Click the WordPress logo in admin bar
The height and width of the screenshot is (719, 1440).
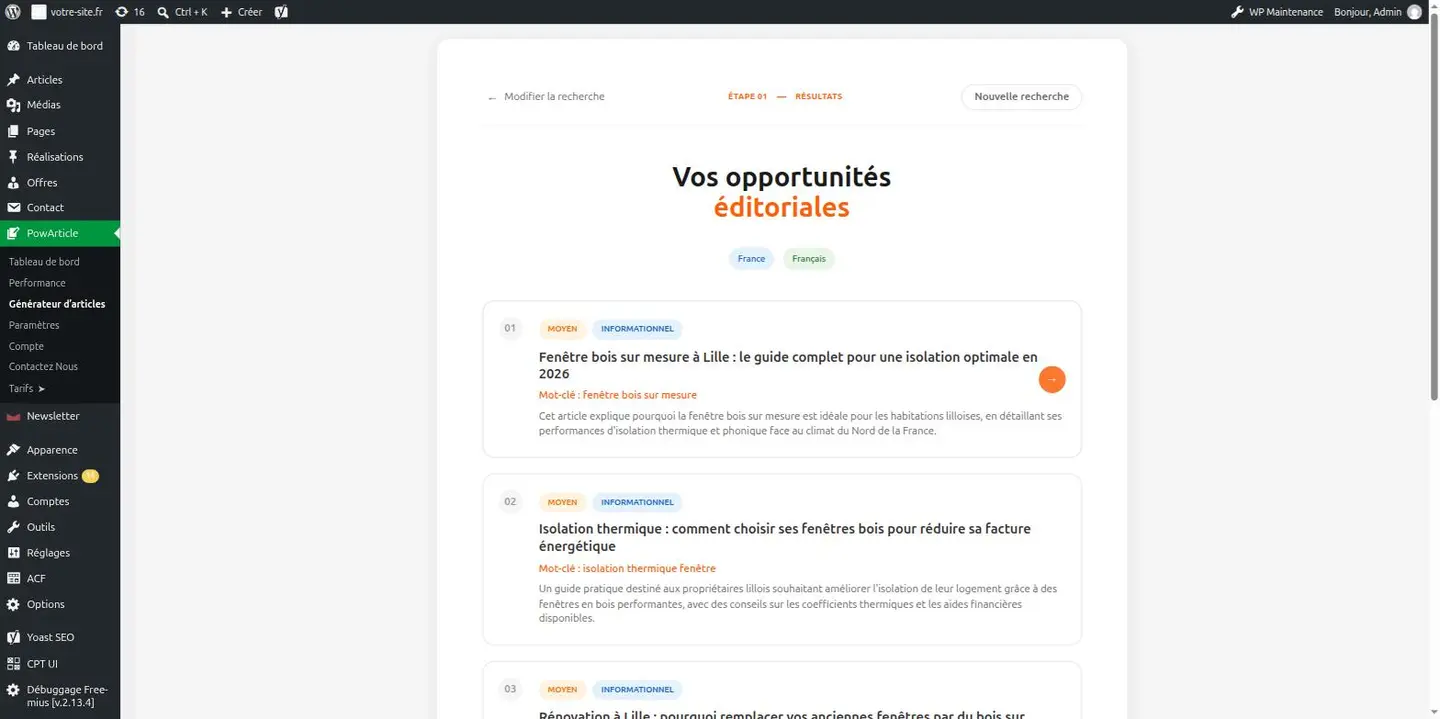click(x=13, y=12)
